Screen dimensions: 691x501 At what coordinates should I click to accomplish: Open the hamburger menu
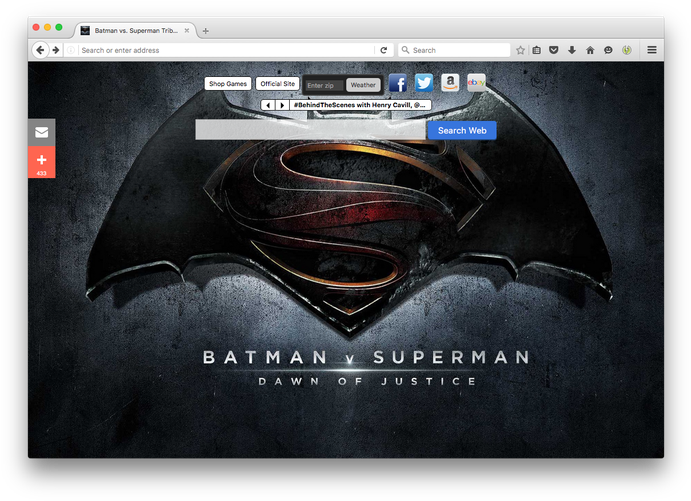[x=652, y=50]
